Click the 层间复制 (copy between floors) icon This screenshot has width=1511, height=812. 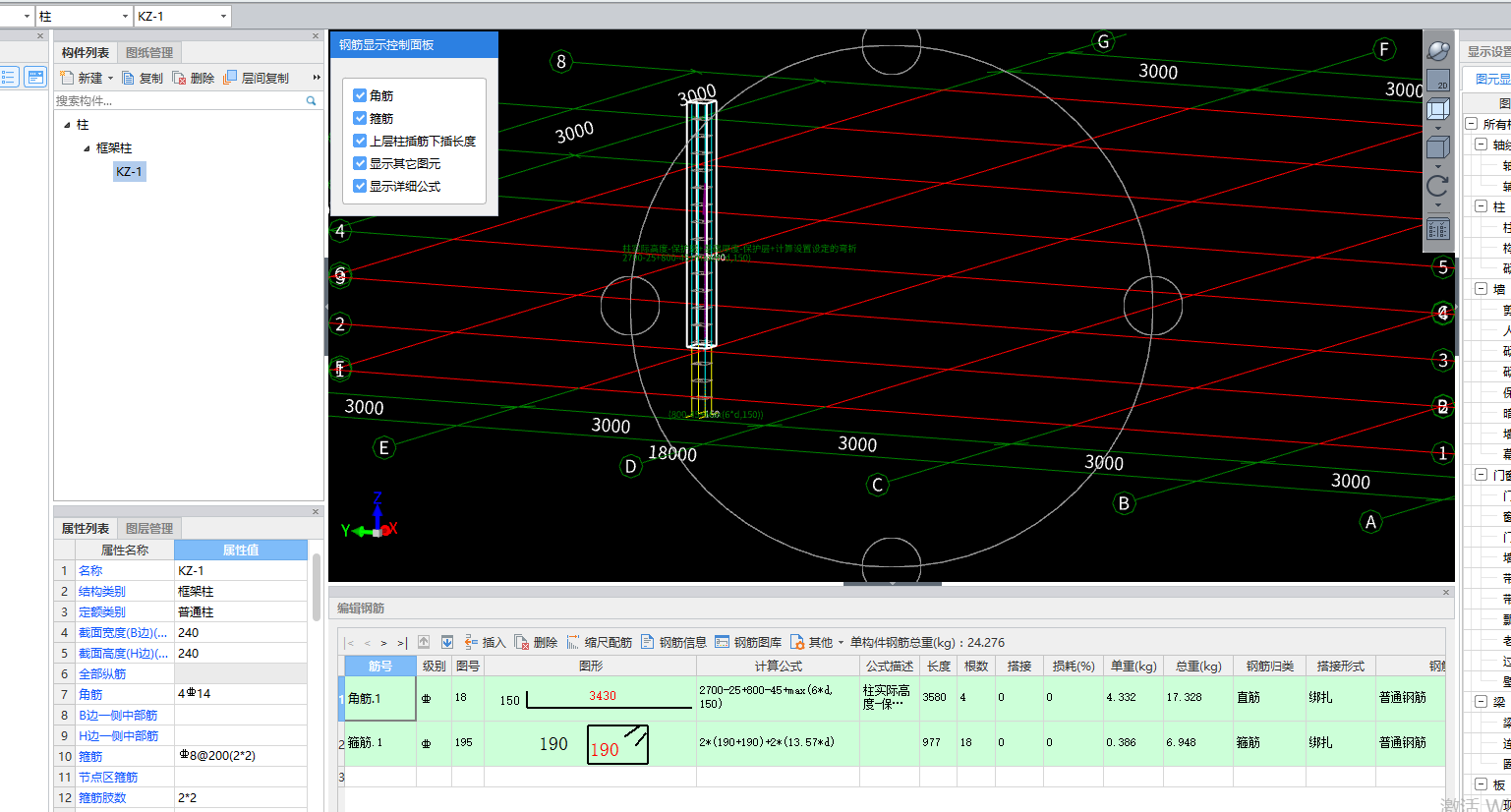(230, 78)
